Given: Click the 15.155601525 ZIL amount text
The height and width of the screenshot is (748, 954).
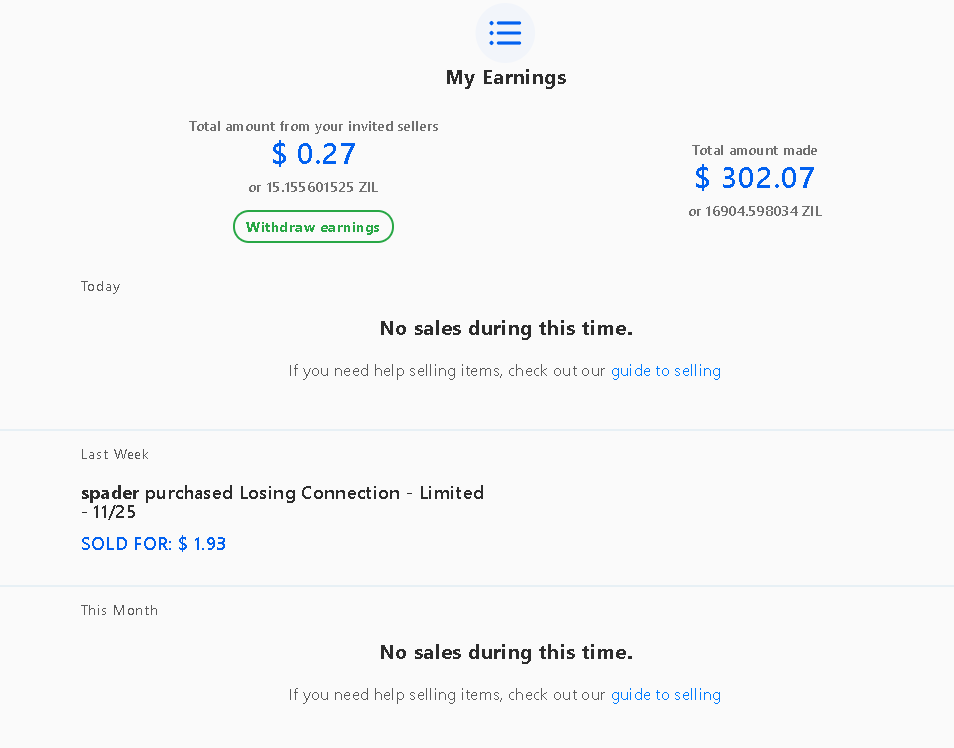Looking at the screenshot, I should 322,187.
